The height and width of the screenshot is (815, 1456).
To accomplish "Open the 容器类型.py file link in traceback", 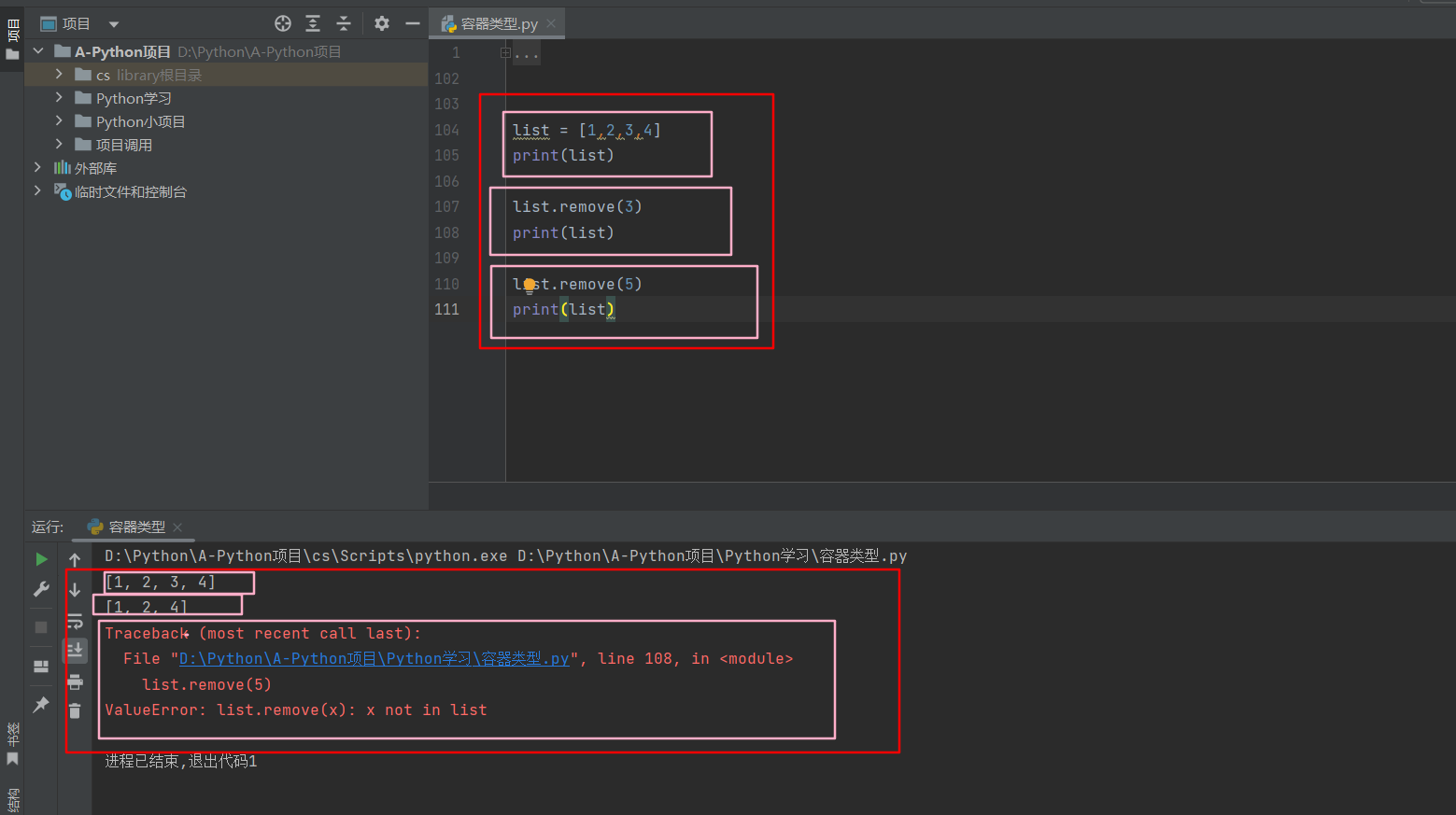I will (374, 659).
